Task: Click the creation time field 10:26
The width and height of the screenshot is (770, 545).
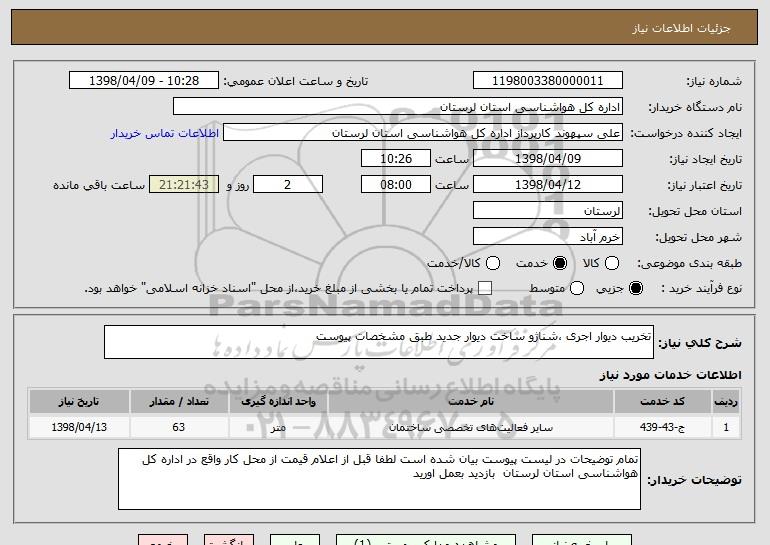Action: click(396, 159)
